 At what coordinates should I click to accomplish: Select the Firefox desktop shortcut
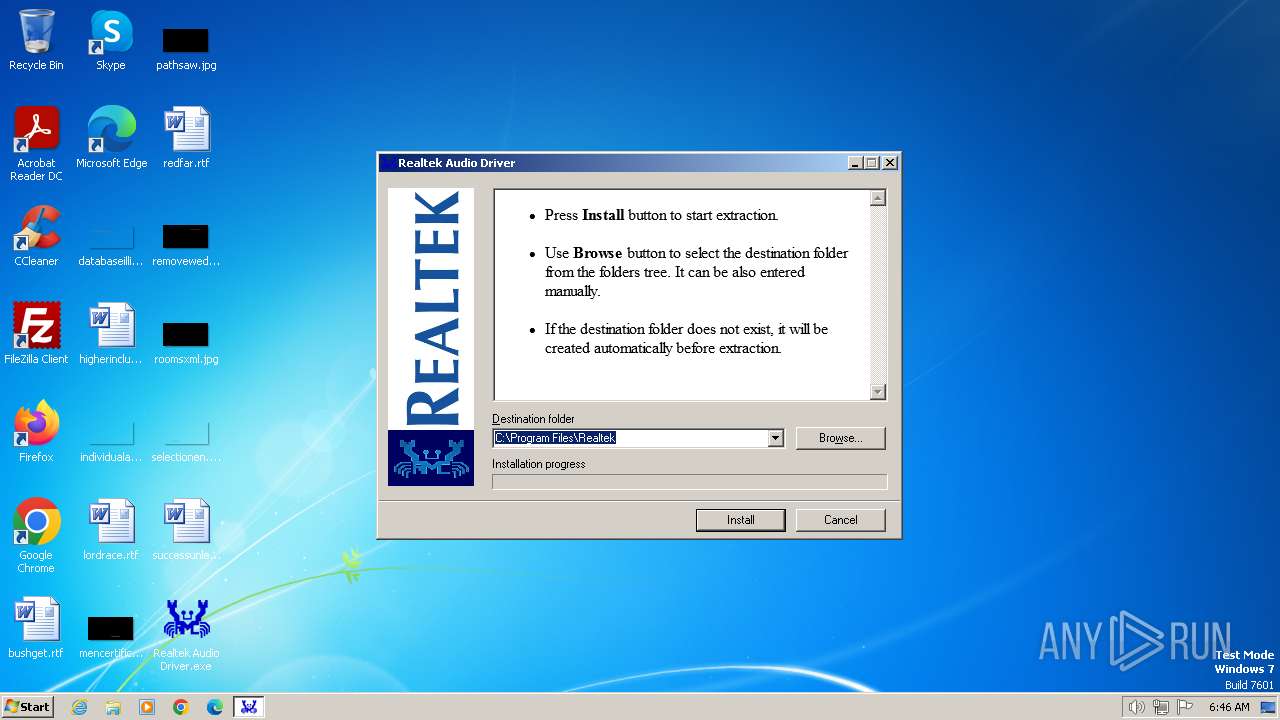tap(36, 432)
